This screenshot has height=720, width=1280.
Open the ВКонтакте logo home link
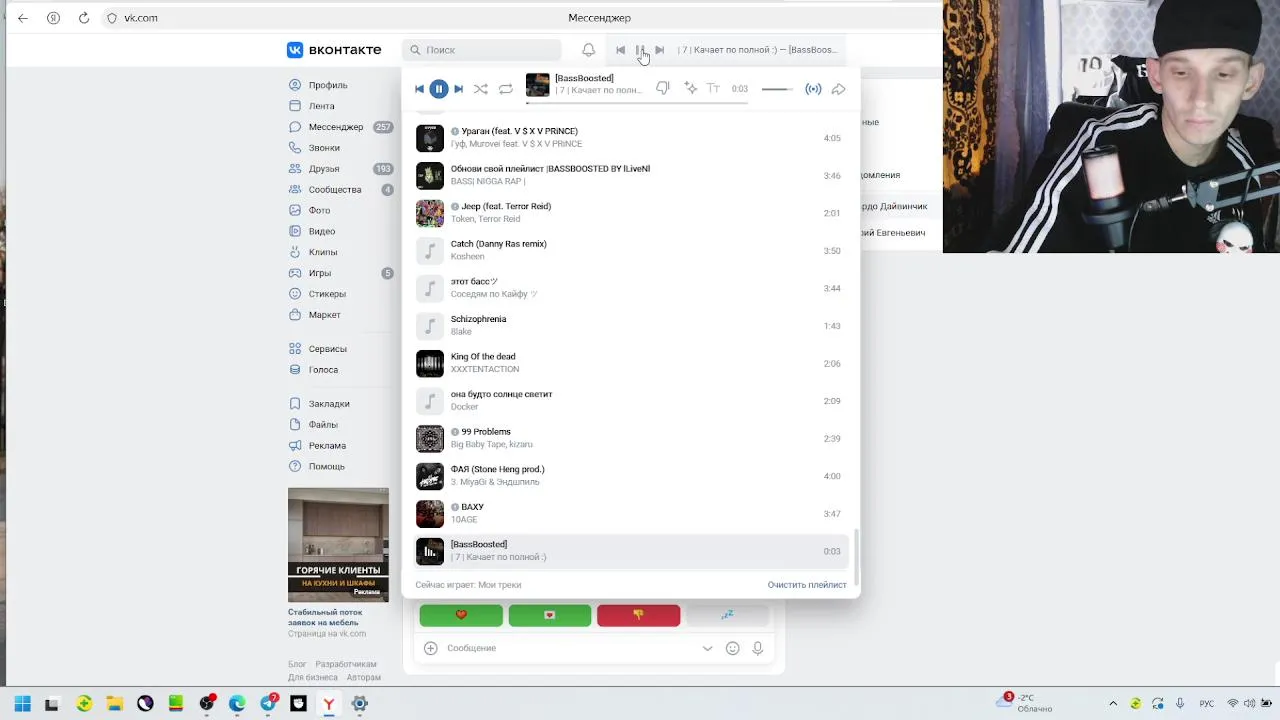[x=334, y=50]
